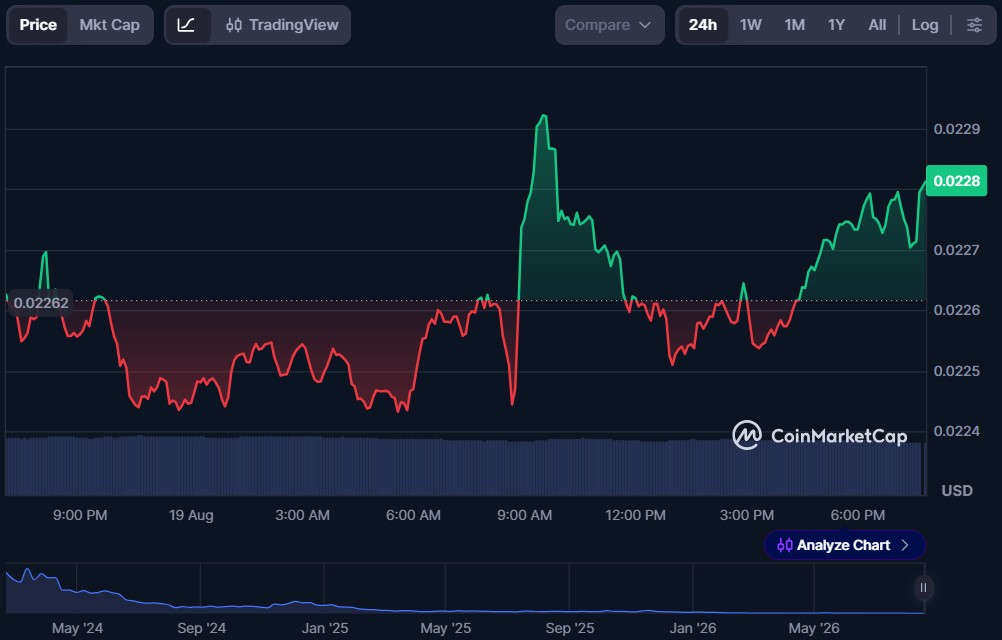This screenshot has height=640, width=1002.
Task: Click the 19 Aug date label
Action: tap(191, 515)
